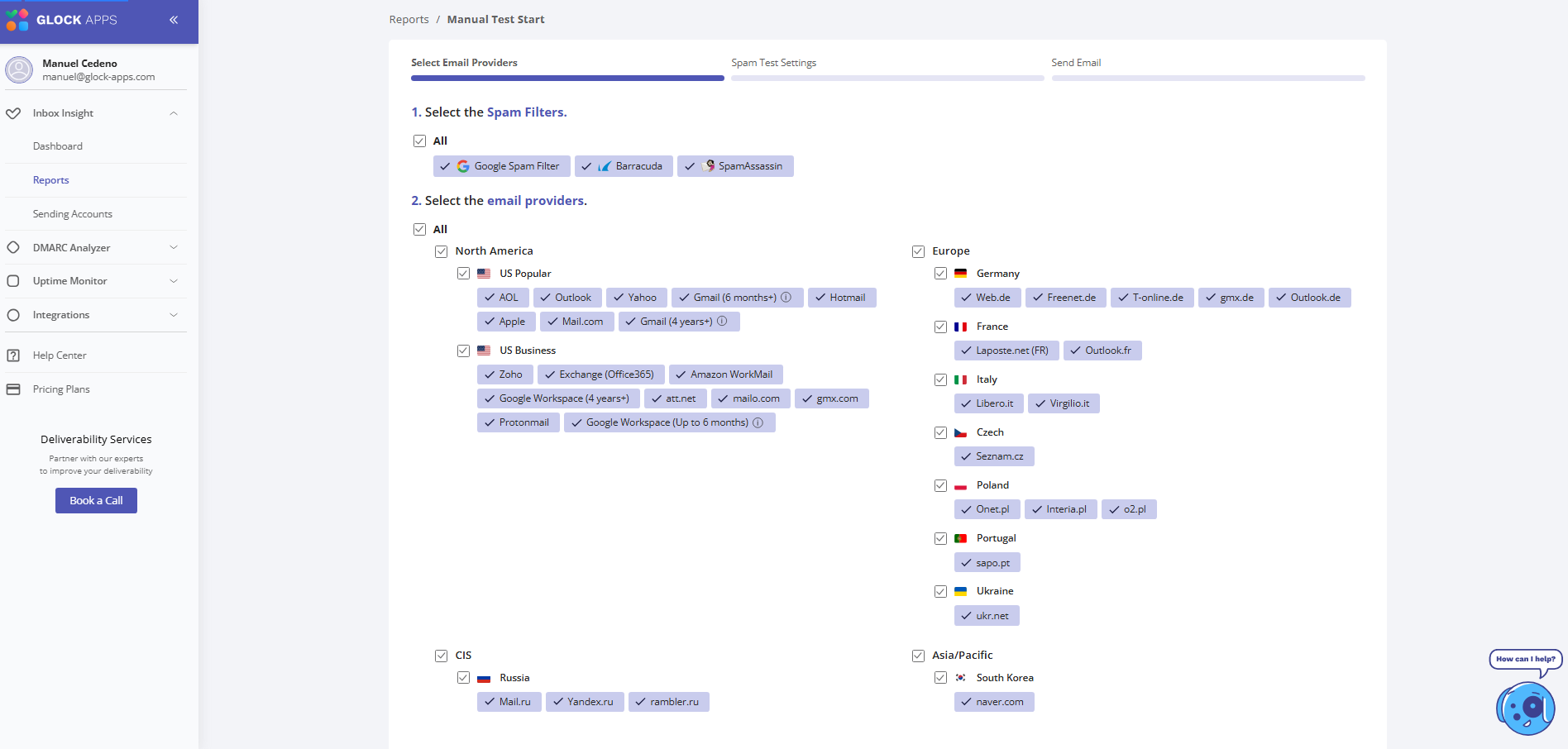Click the user avatar icon
This screenshot has height=749, width=1568.
19,69
